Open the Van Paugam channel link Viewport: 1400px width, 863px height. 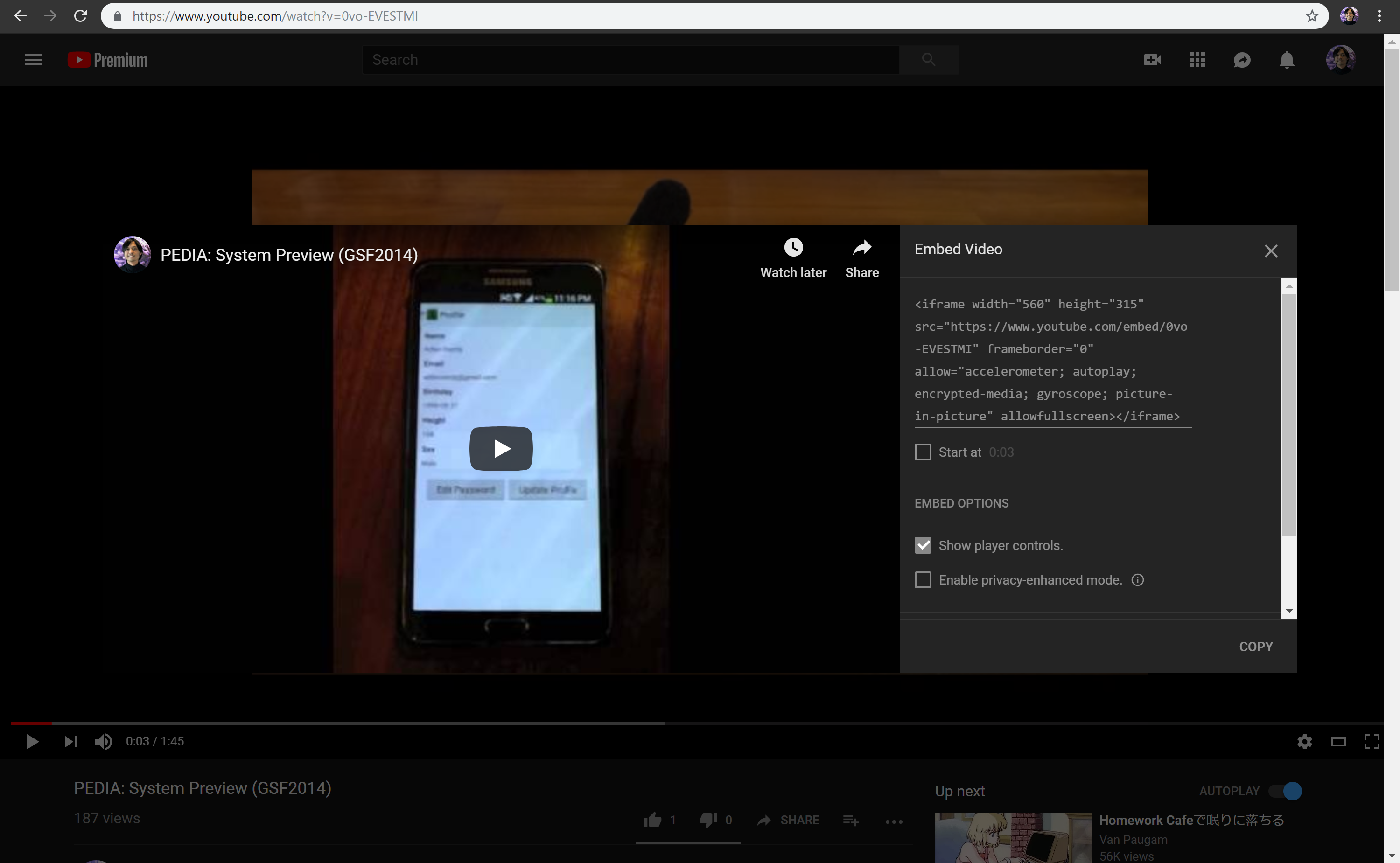coord(1134,840)
